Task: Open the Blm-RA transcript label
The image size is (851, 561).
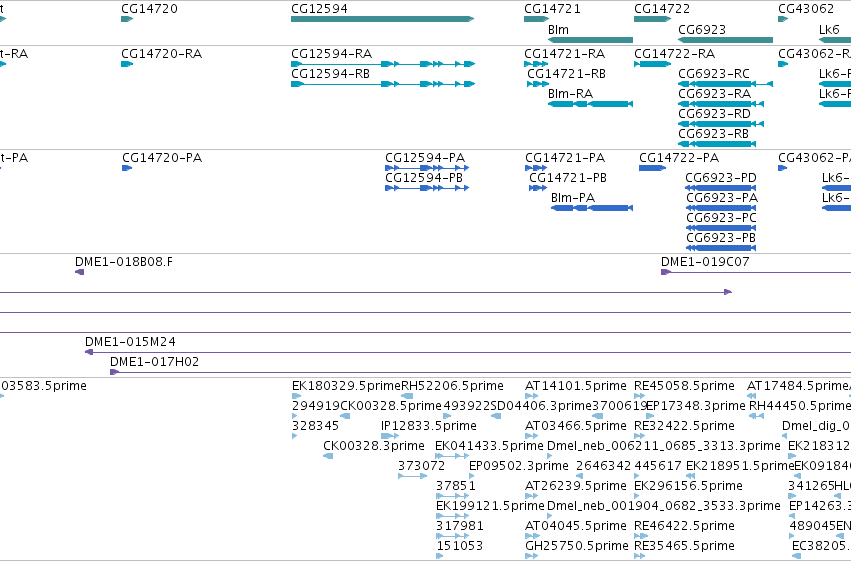Action: pos(570,94)
